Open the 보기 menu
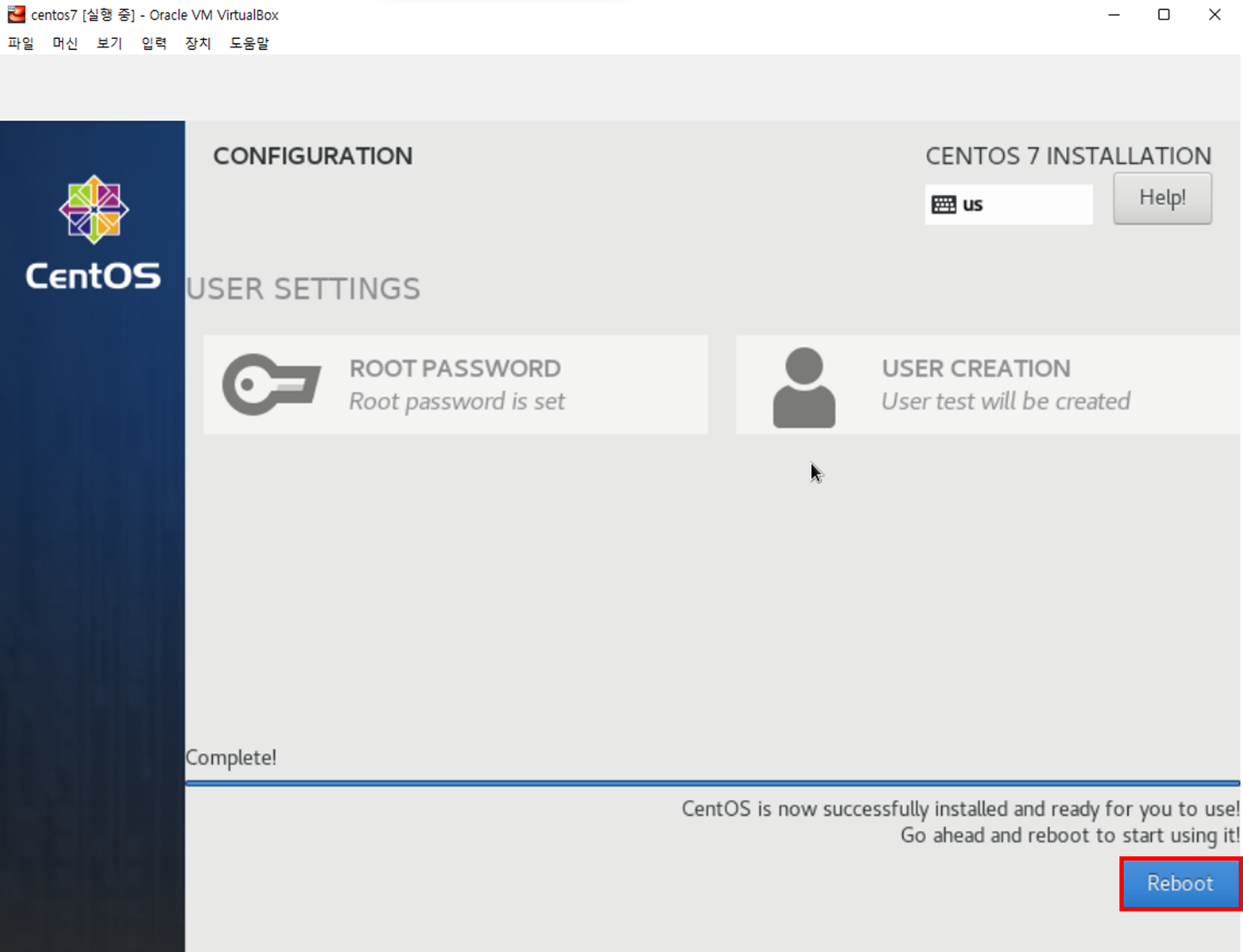1243x952 pixels. [x=109, y=43]
